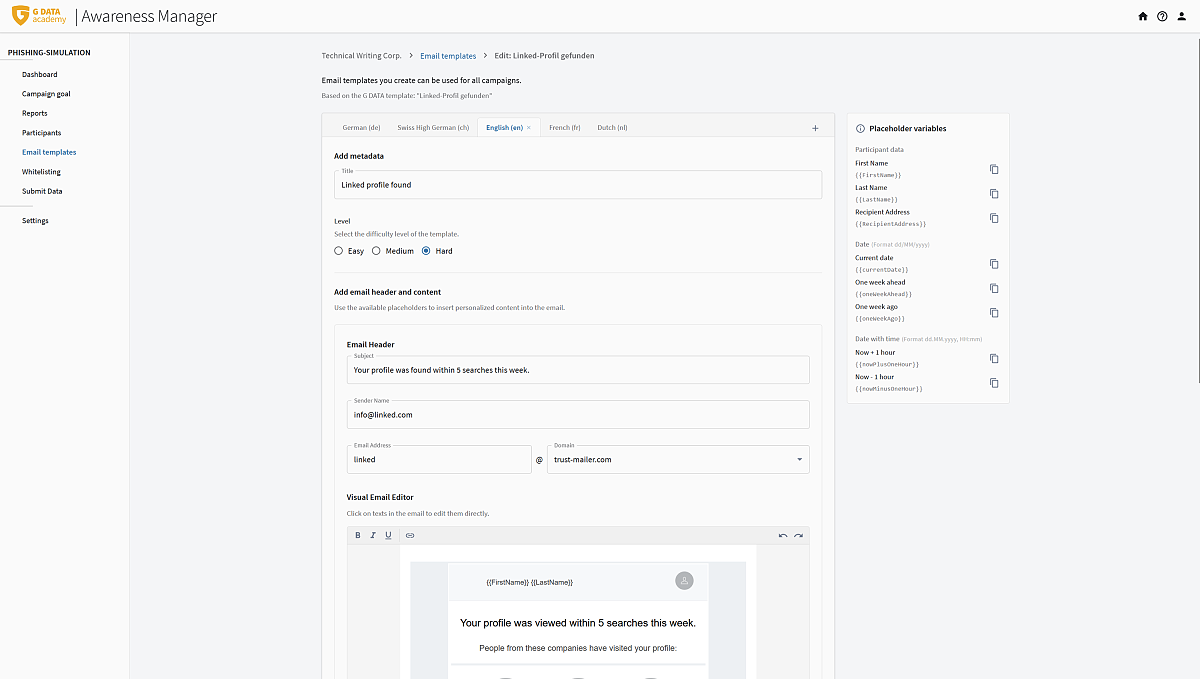Image resolution: width=1200 pixels, height=679 pixels.
Task: Click the avatar icon in email preview
Action: [684, 580]
